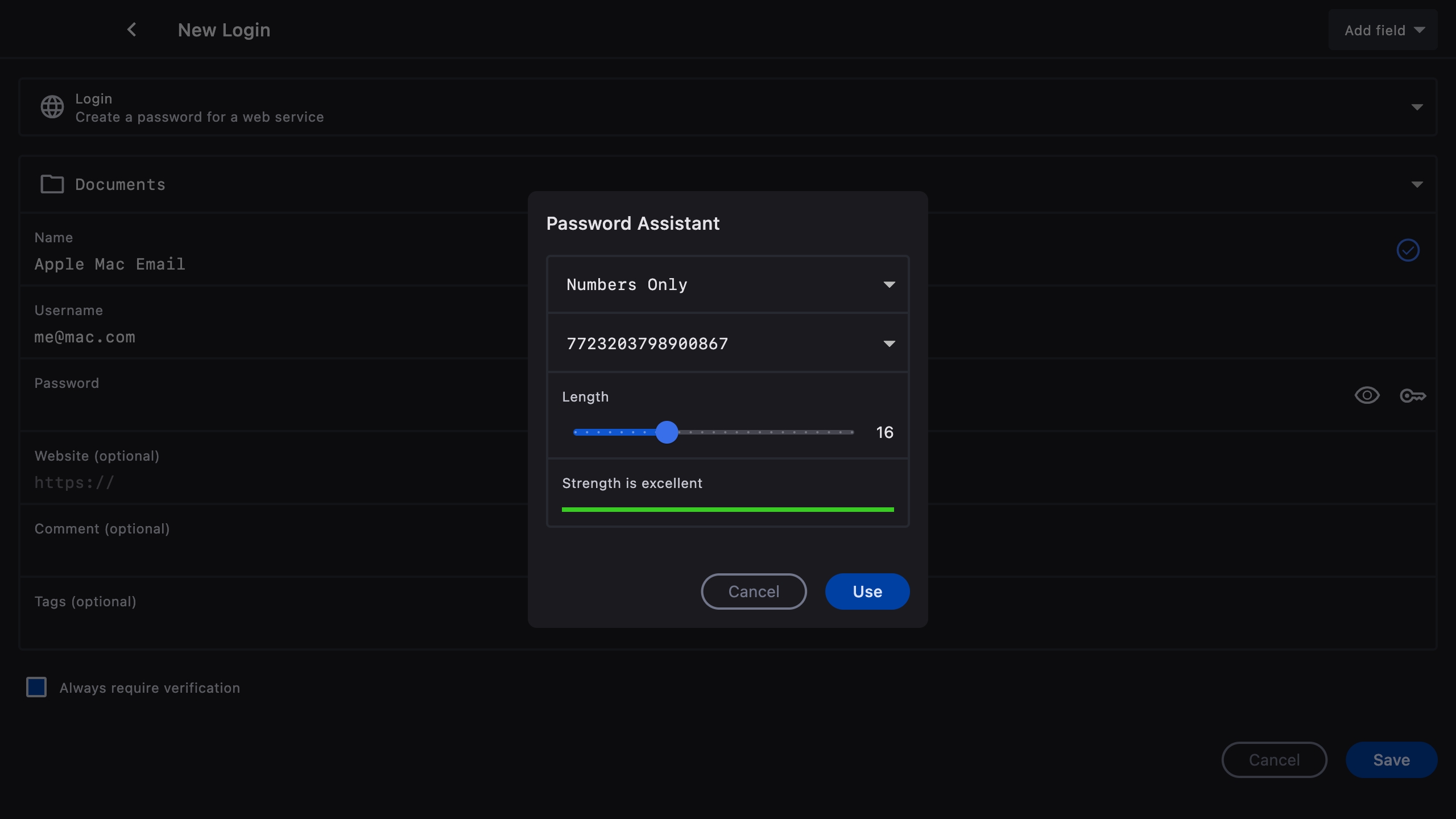
Task: Expand the Documents folder selector arrow
Action: [x=1417, y=184]
